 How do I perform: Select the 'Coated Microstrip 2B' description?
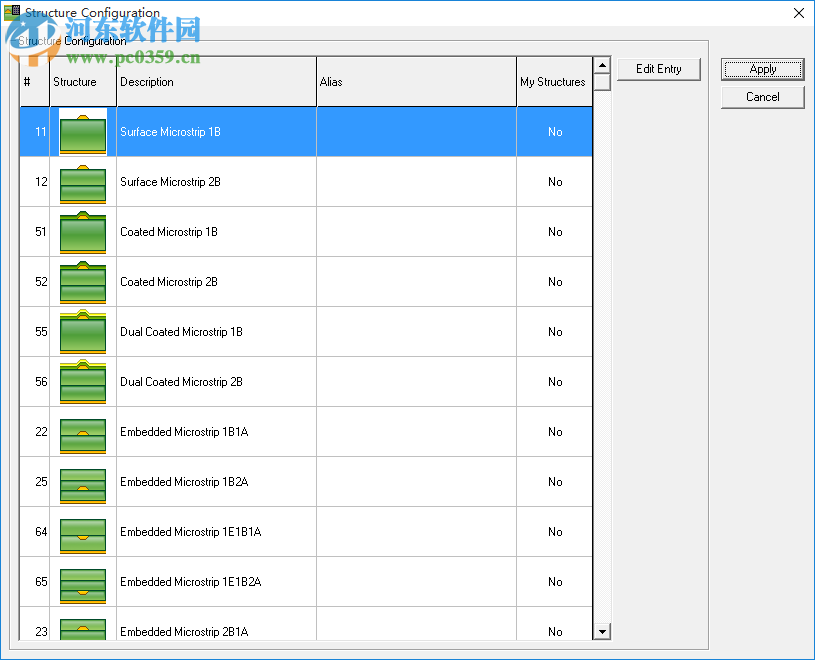(168, 282)
